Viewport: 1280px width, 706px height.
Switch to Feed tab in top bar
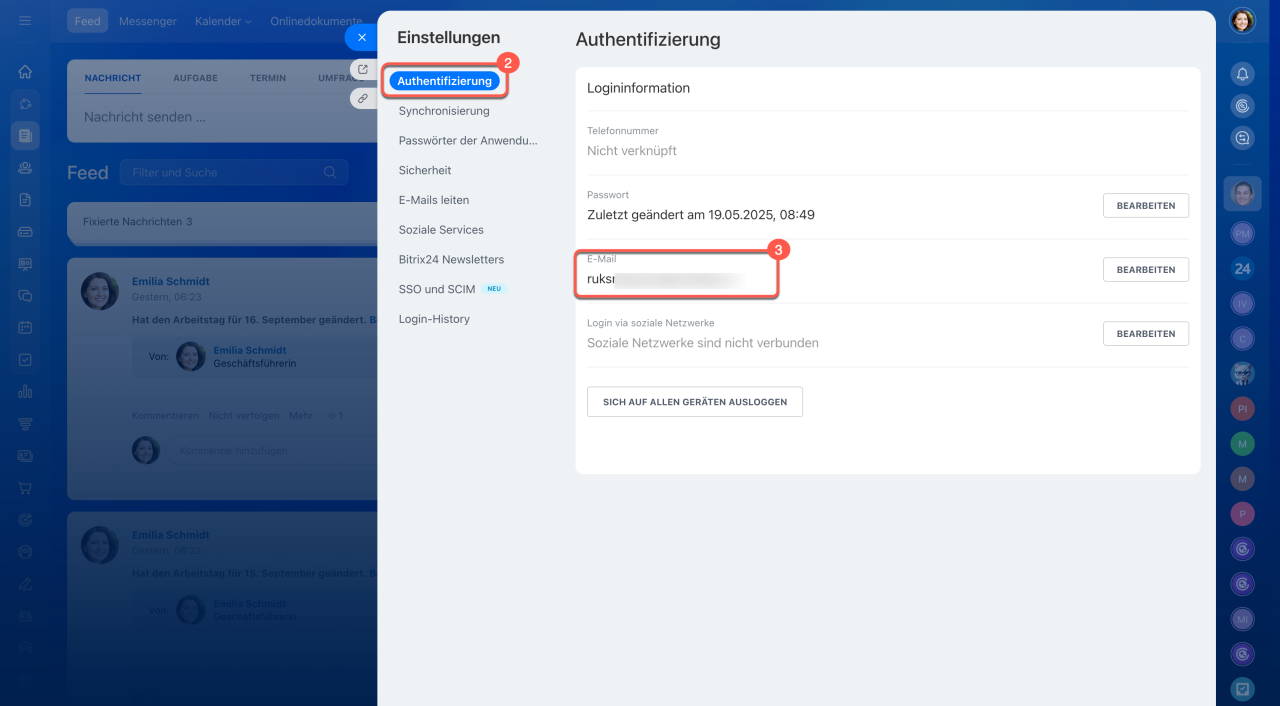[88, 21]
